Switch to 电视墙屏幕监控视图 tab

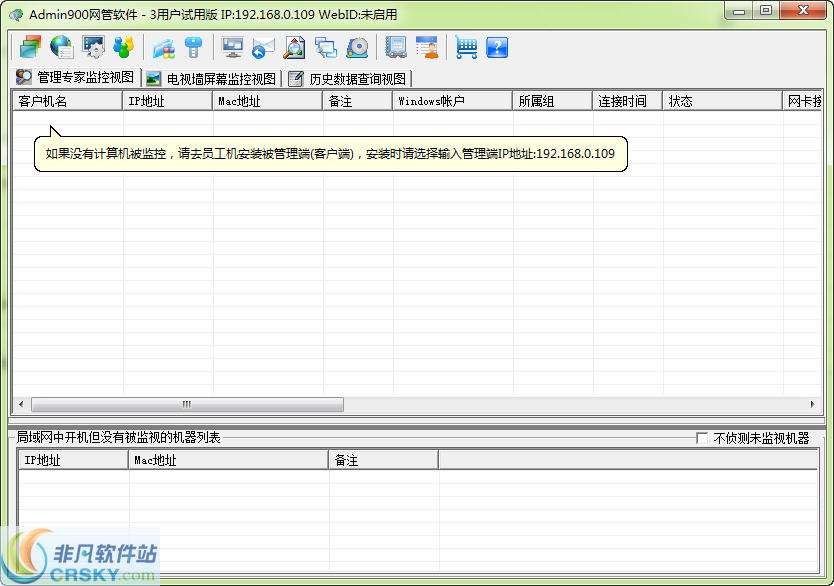[x=211, y=79]
